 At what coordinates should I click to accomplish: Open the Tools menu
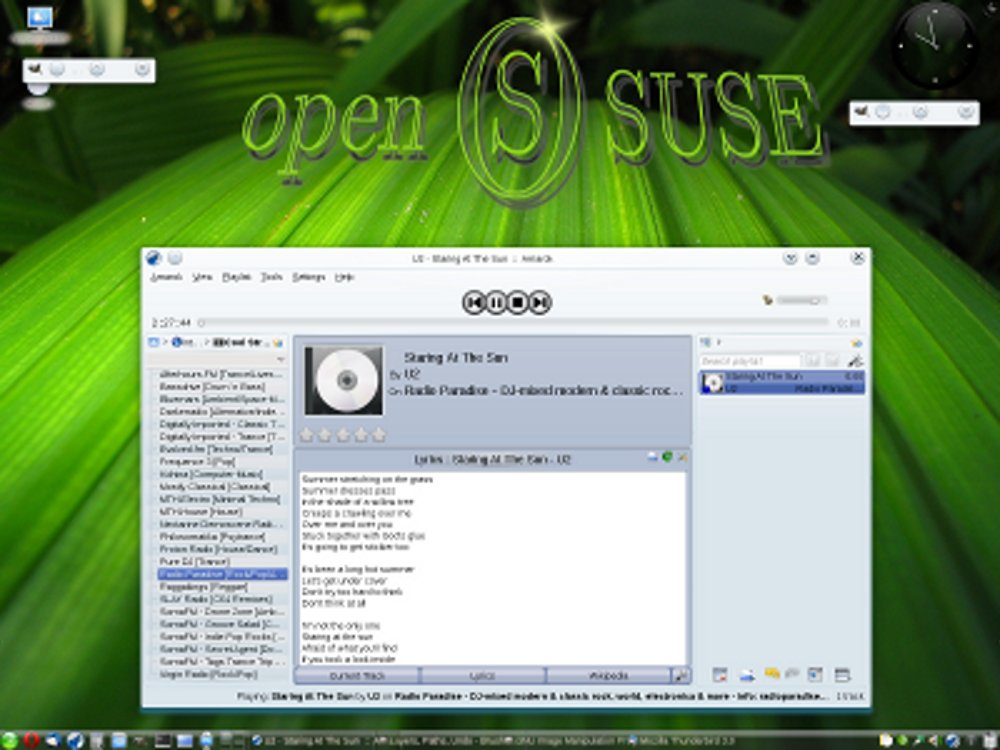(x=272, y=277)
